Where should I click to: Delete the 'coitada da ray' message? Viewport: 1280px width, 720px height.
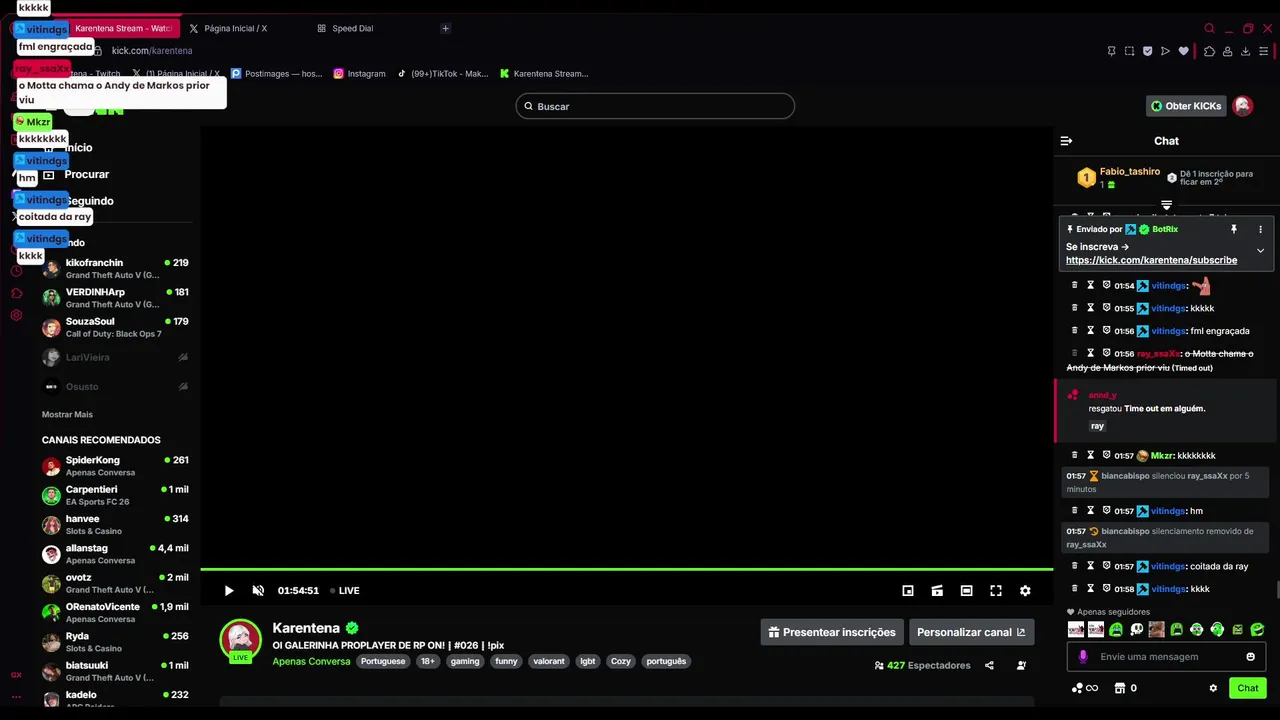1075,566
